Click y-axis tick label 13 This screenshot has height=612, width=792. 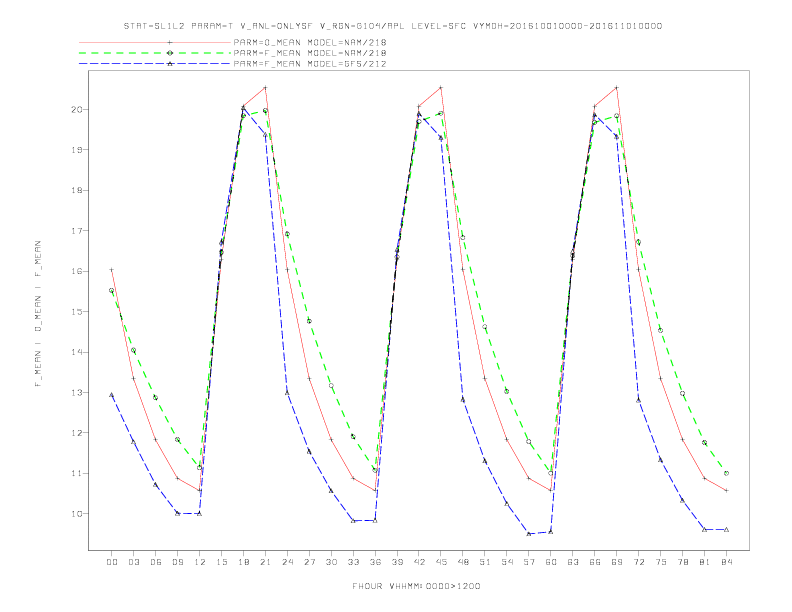pos(77,392)
